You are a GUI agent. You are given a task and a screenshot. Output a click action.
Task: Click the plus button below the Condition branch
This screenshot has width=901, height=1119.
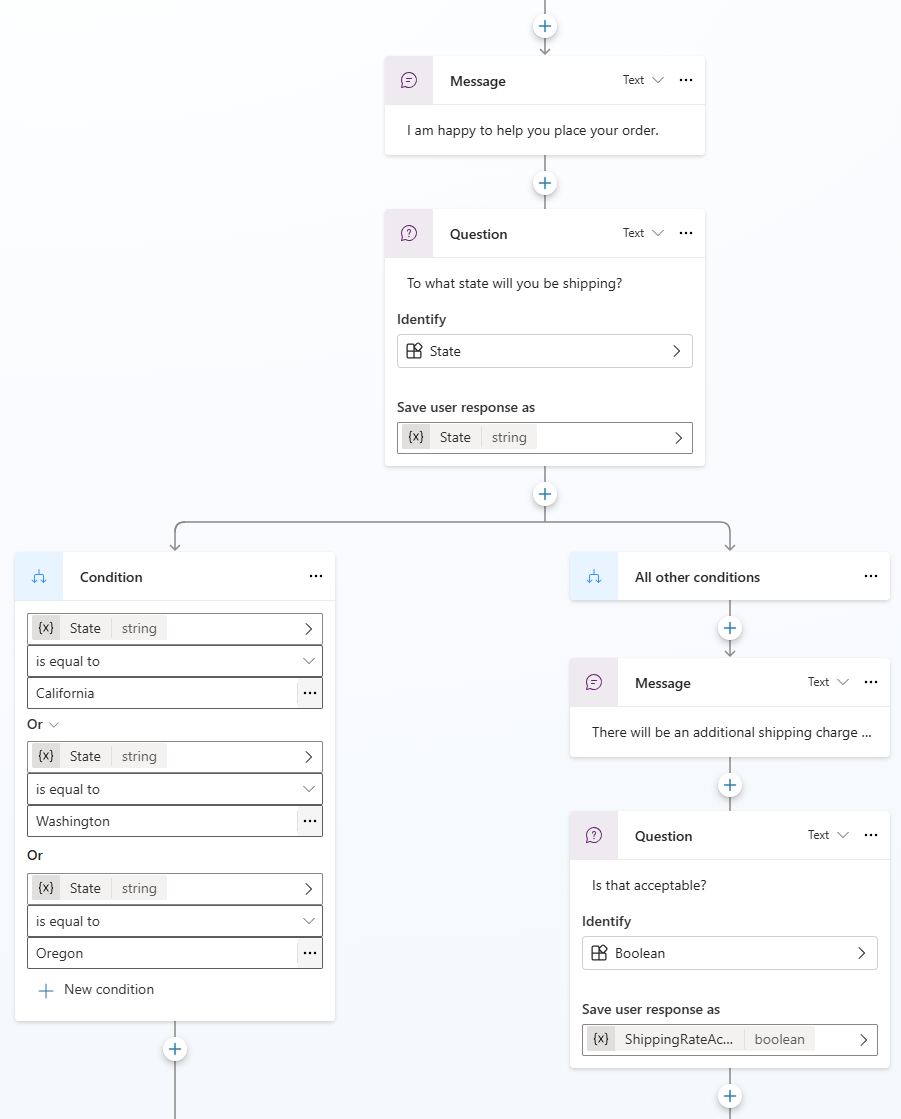pyautogui.click(x=174, y=1049)
